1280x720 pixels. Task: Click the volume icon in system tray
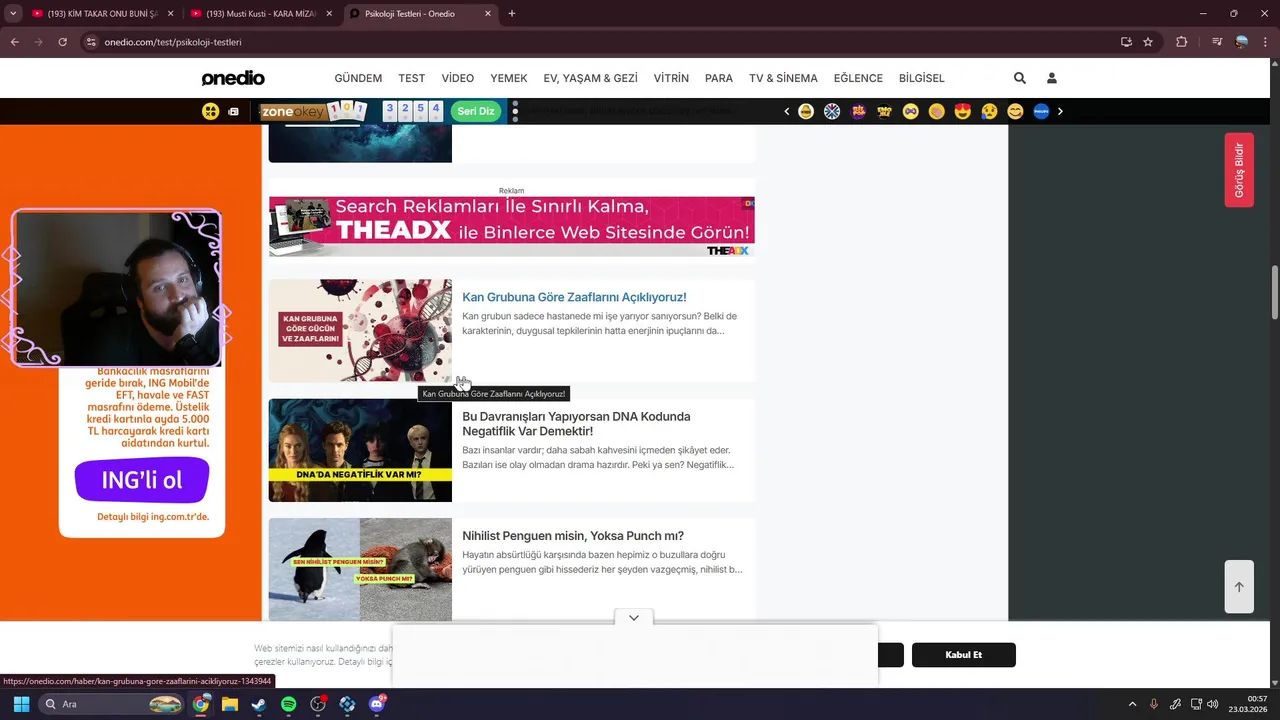pyautogui.click(x=1213, y=704)
